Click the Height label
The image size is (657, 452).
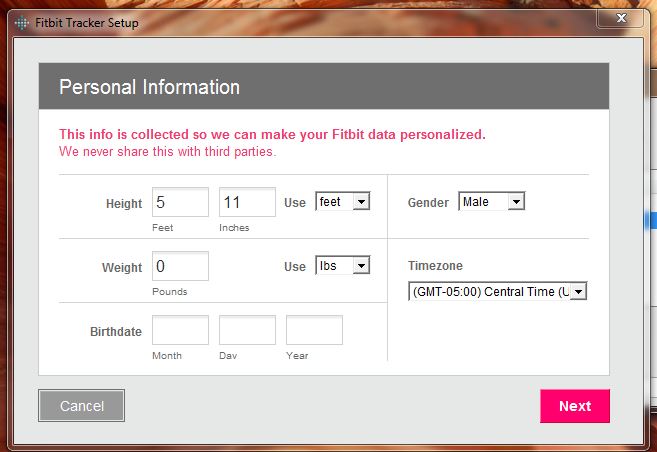(124, 204)
